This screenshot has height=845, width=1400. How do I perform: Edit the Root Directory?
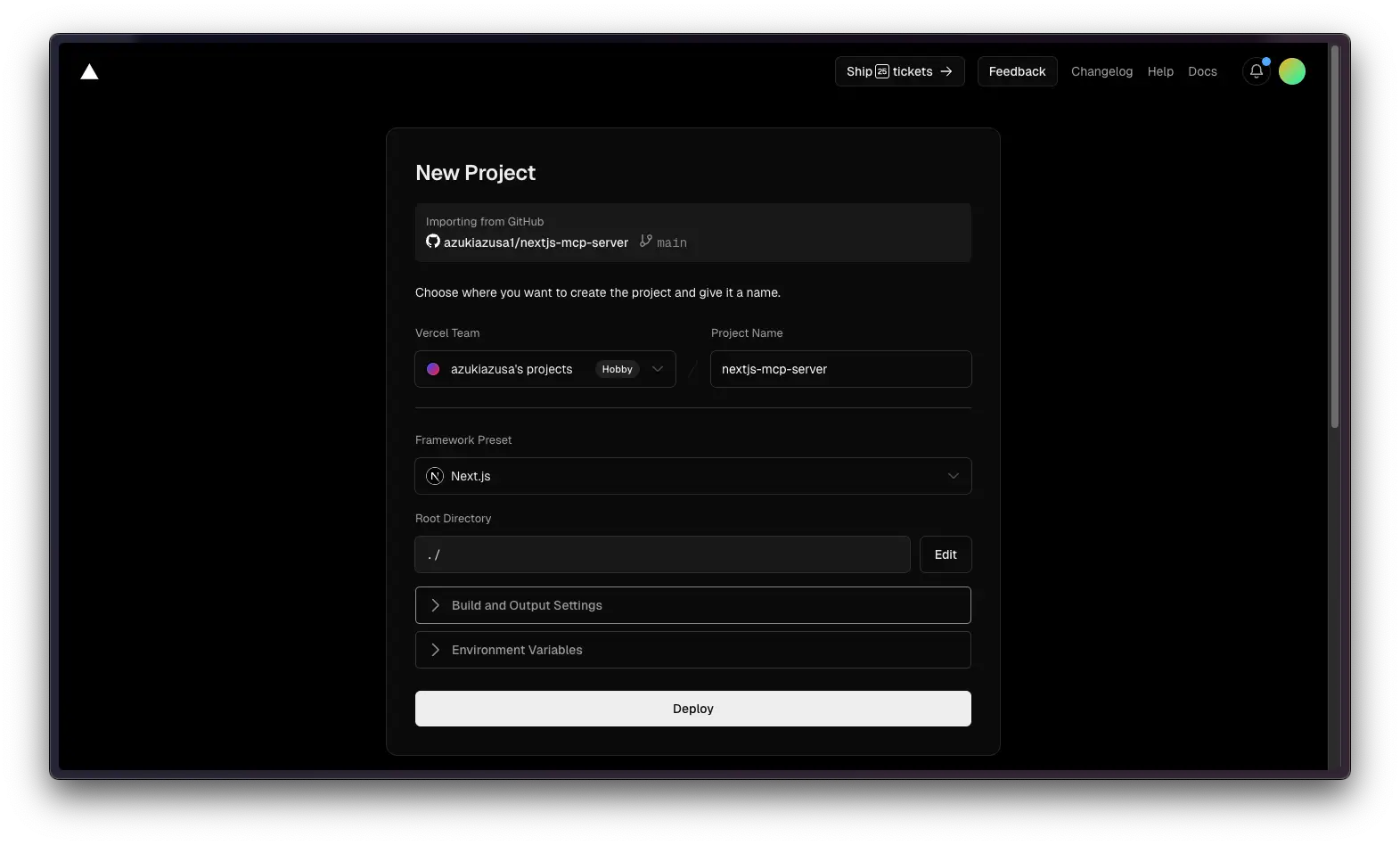pyautogui.click(x=946, y=554)
